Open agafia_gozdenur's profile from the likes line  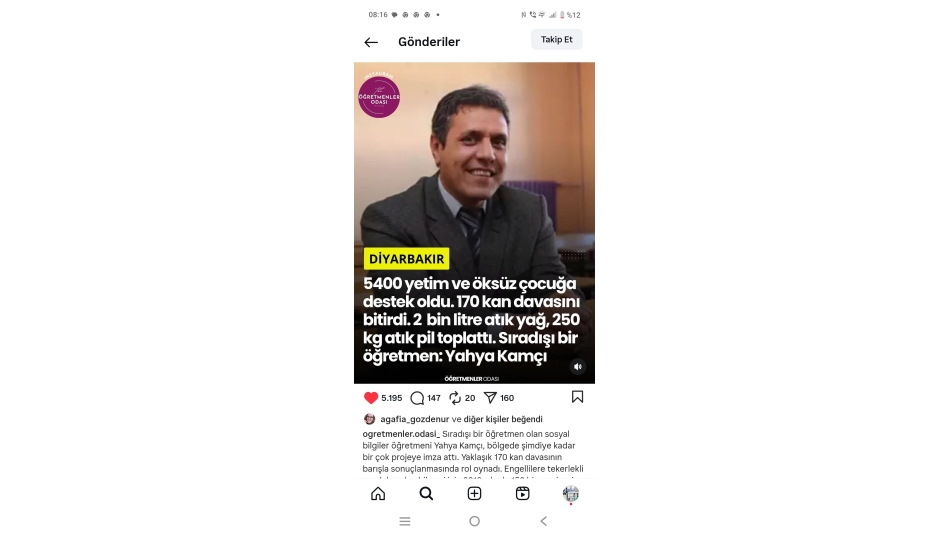(414, 419)
